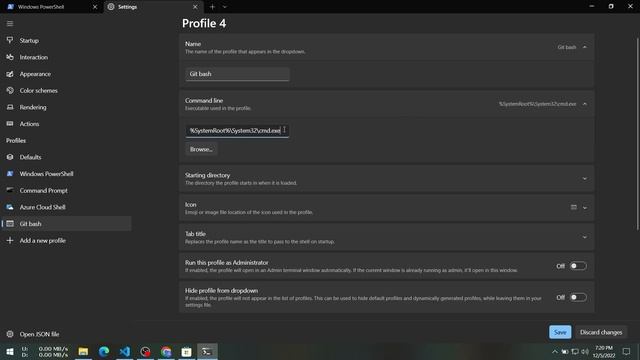Click the Terminal icon in taskbar
The height and width of the screenshot is (360, 640).
coord(207,351)
